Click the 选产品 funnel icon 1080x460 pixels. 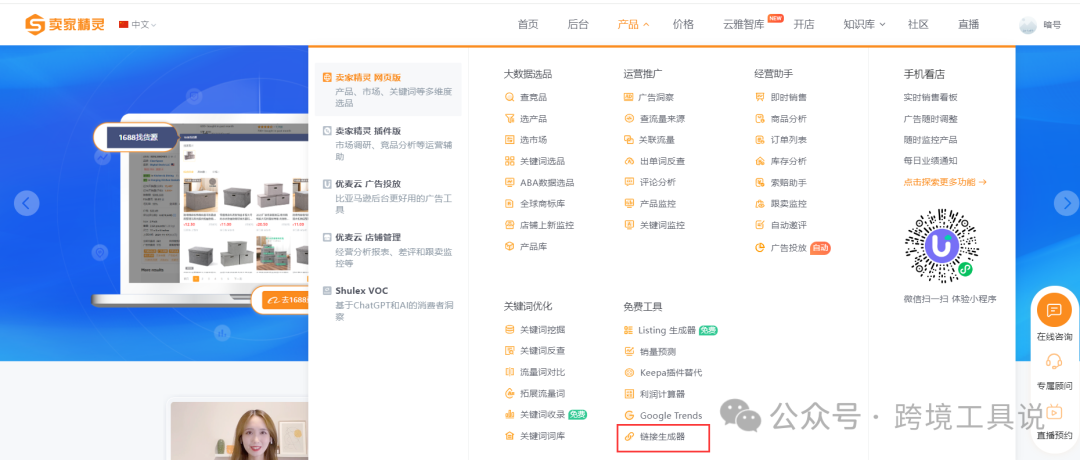tap(510, 118)
